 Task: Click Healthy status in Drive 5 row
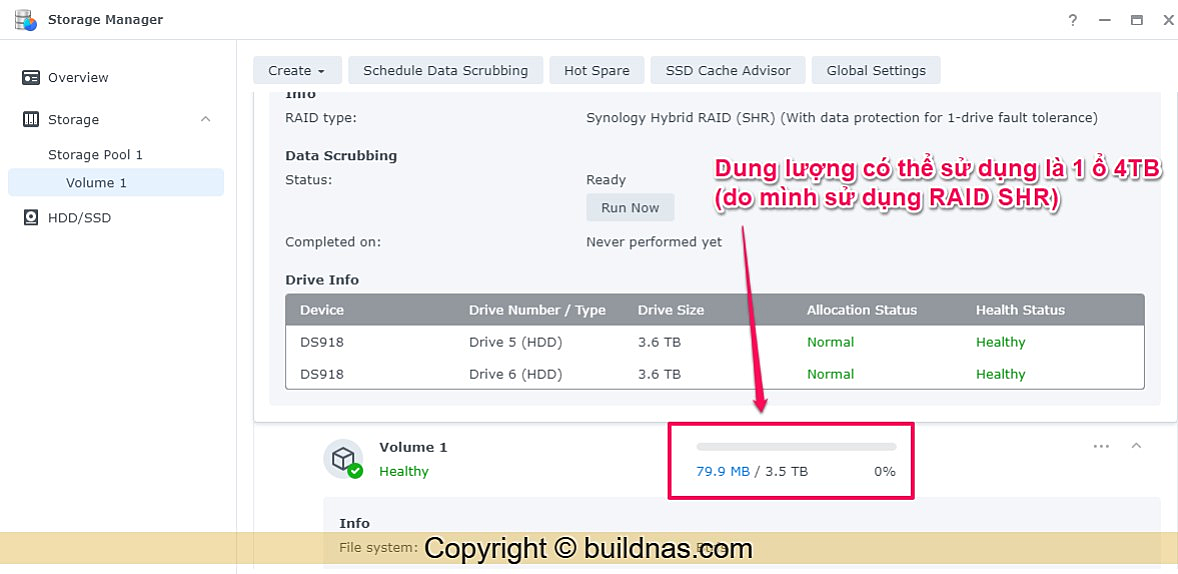click(x=1000, y=342)
